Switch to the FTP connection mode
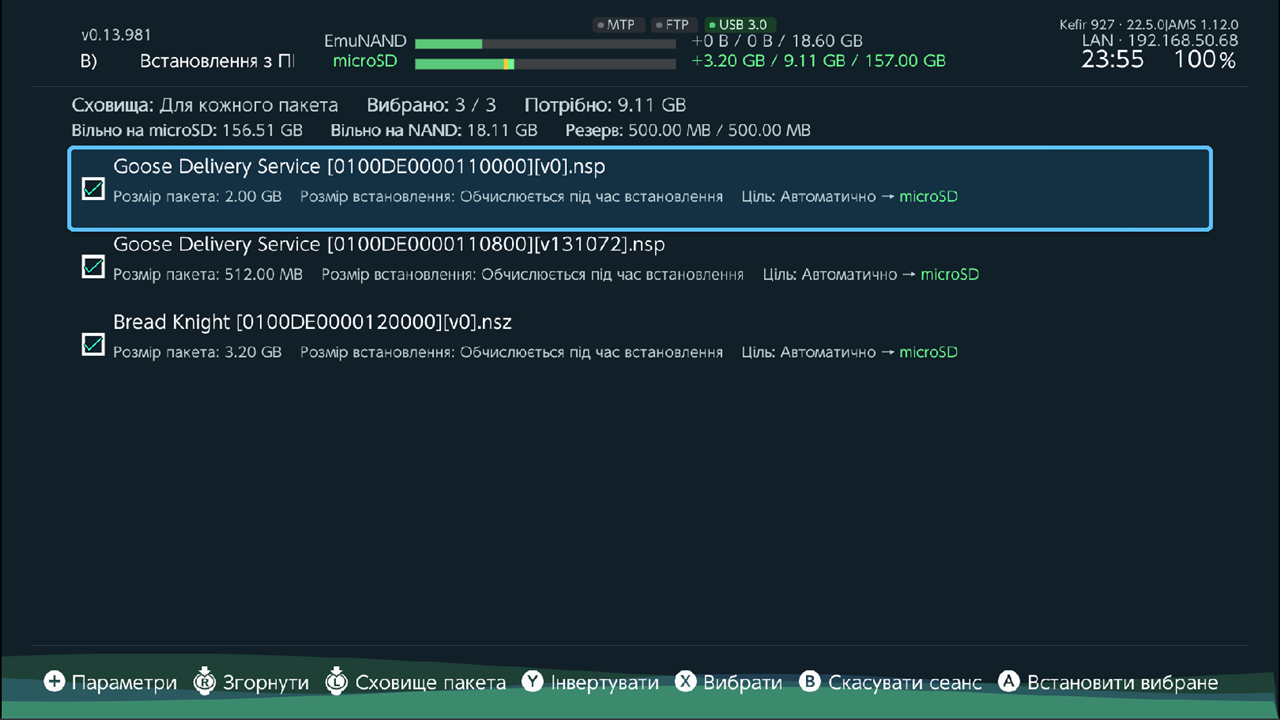The image size is (1280, 720). 673,24
